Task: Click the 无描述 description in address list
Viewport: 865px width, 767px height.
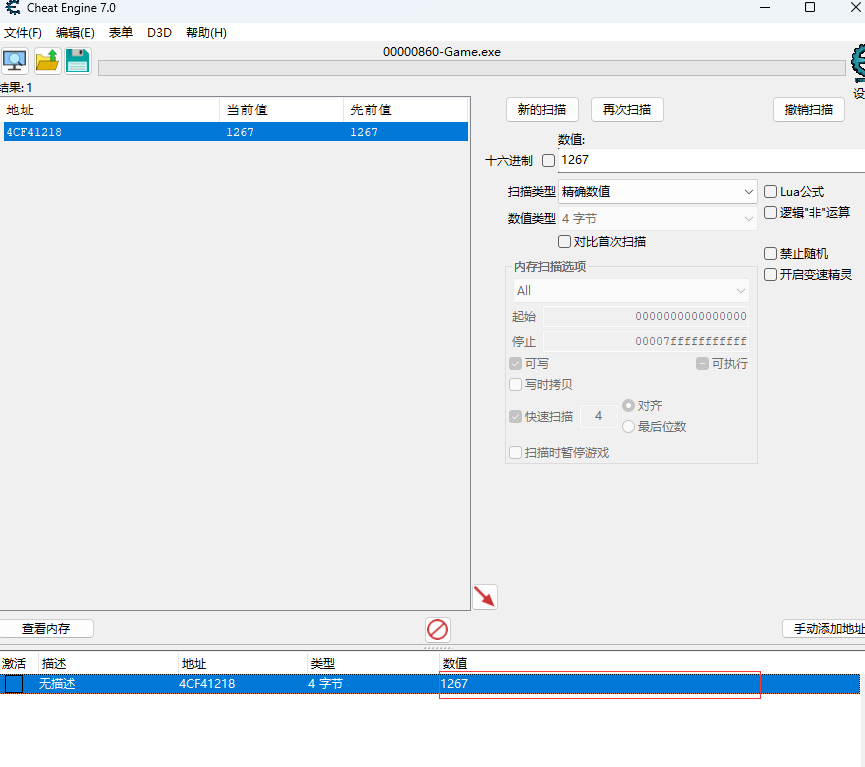Action: pos(57,684)
